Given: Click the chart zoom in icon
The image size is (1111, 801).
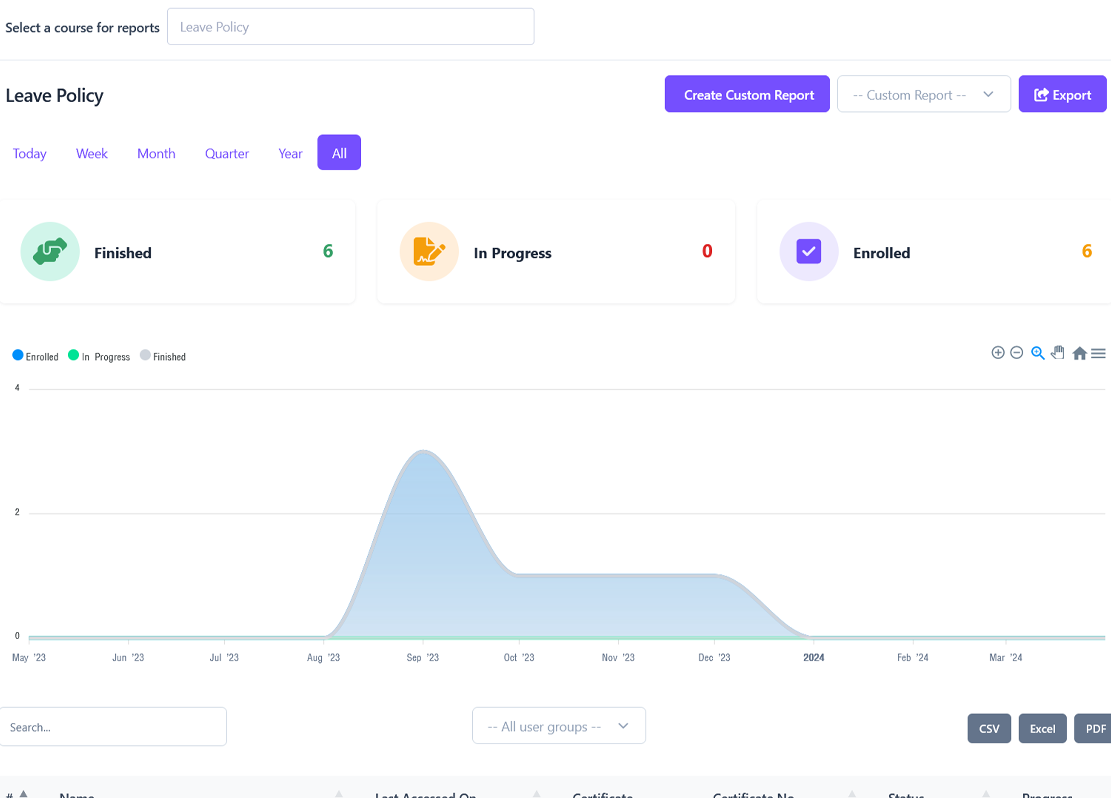Looking at the screenshot, I should pyautogui.click(x=997, y=353).
